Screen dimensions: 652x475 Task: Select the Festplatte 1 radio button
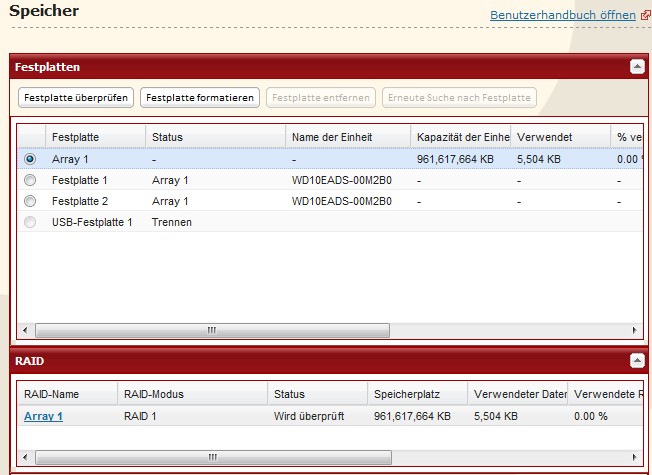click(30, 180)
